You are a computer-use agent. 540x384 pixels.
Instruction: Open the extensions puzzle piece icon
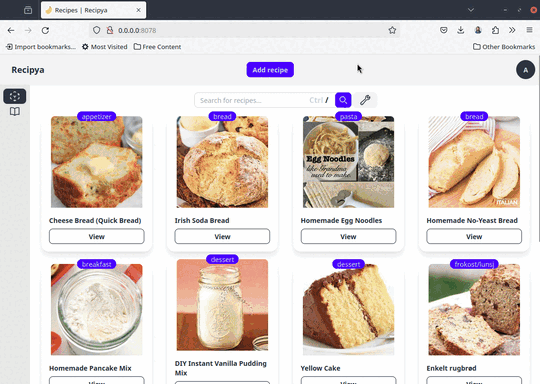tap(495, 30)
